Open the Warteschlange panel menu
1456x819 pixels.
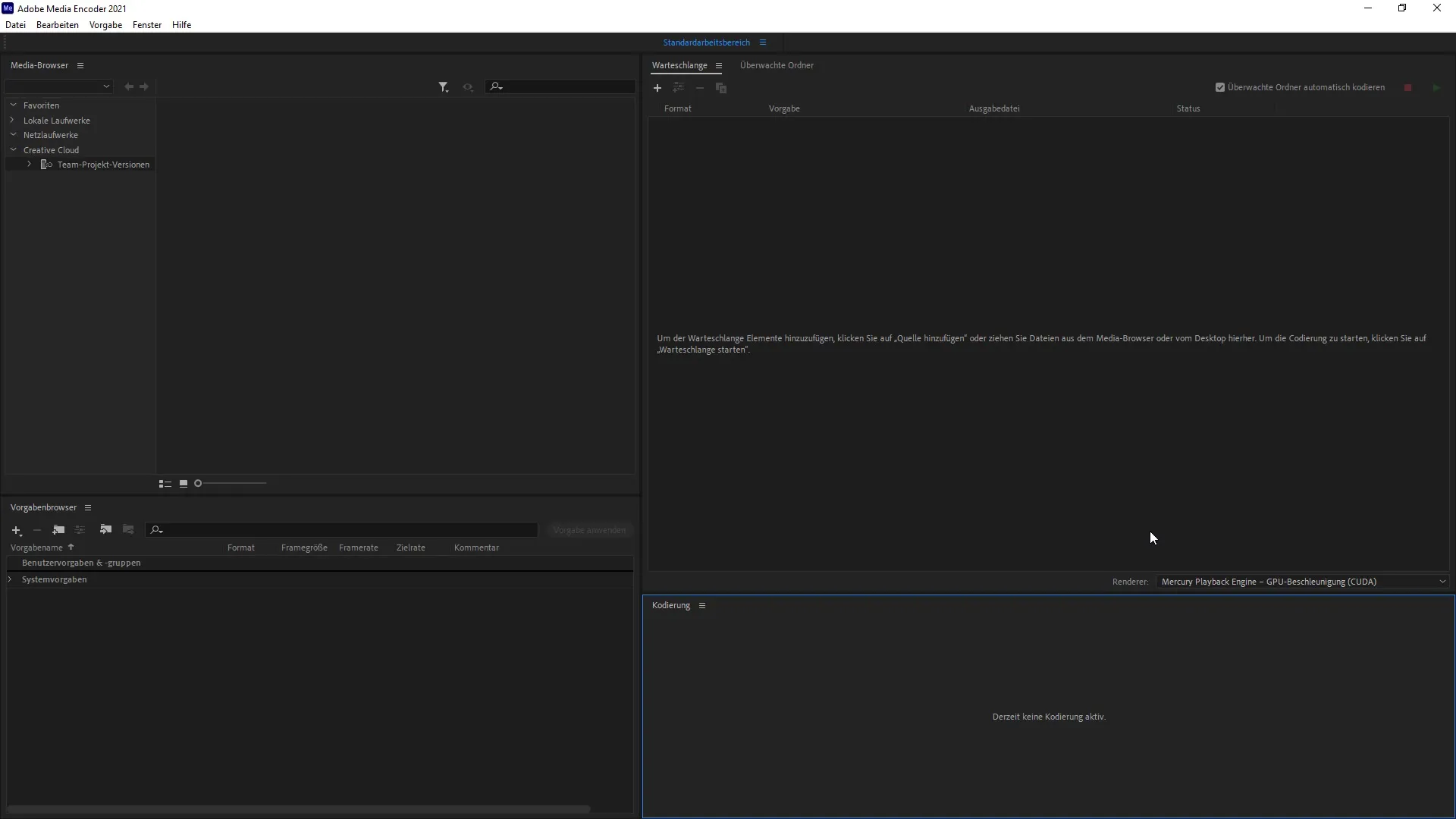[x=719, y=66]
